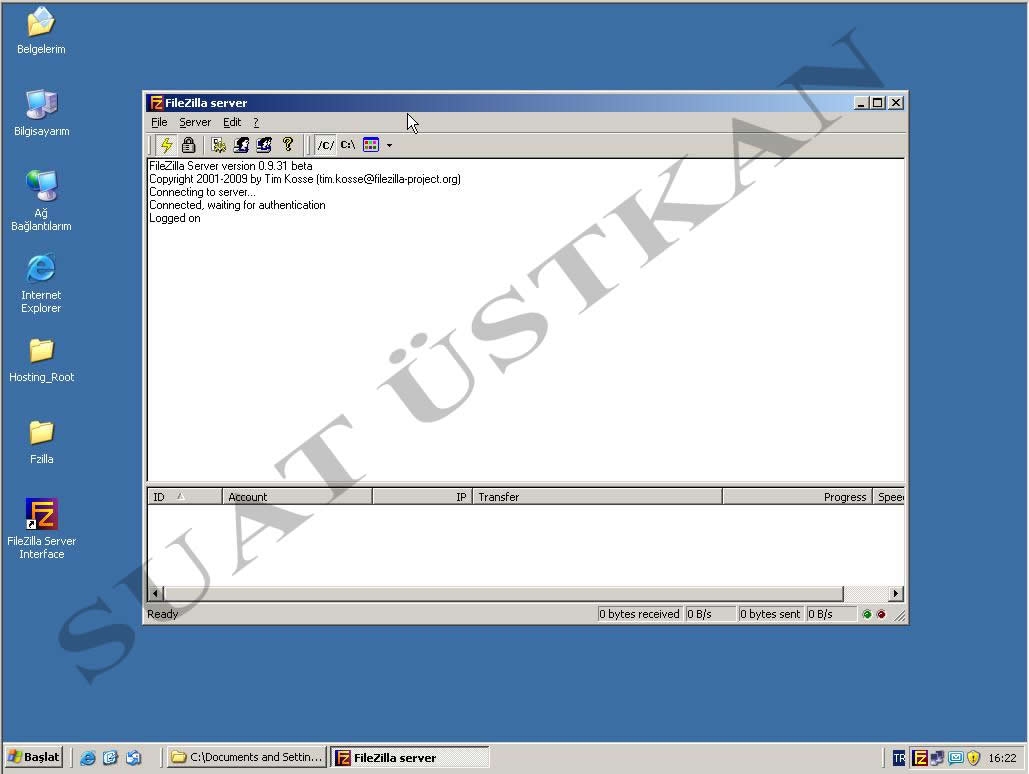This screenshot has height=774, width=1029.
Task: Switch path display to C:\ format
Action: pos(348,144)
